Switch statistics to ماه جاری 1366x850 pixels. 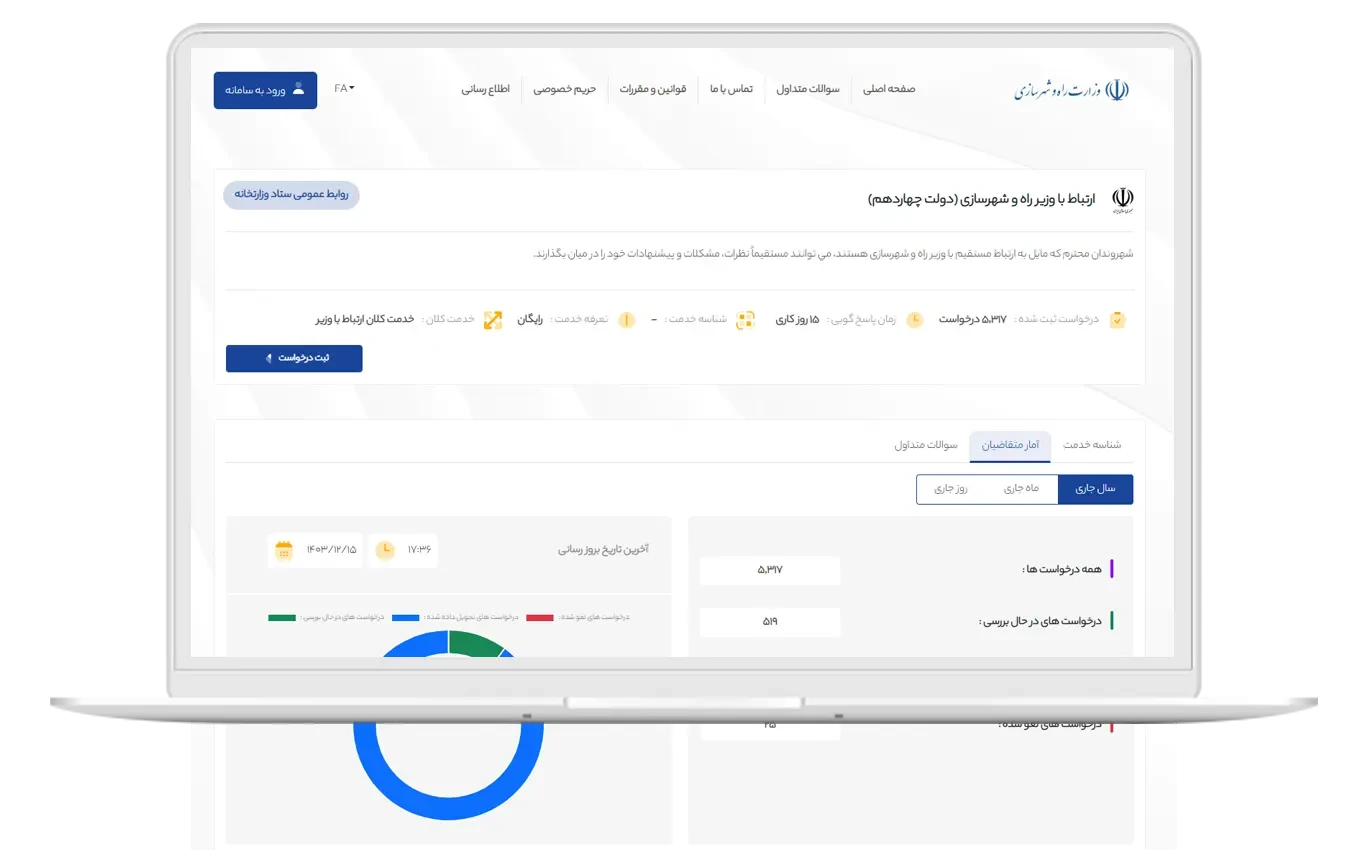1021,489
